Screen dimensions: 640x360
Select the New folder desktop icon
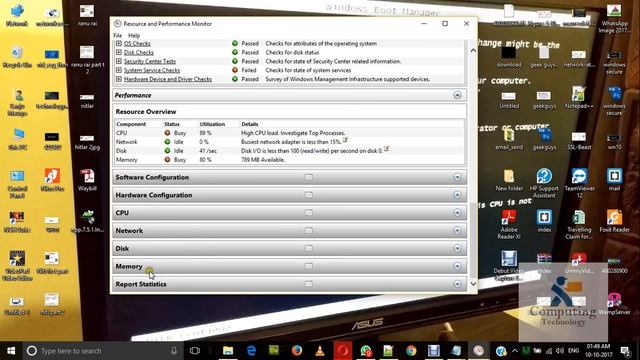[x=509, y=180]
